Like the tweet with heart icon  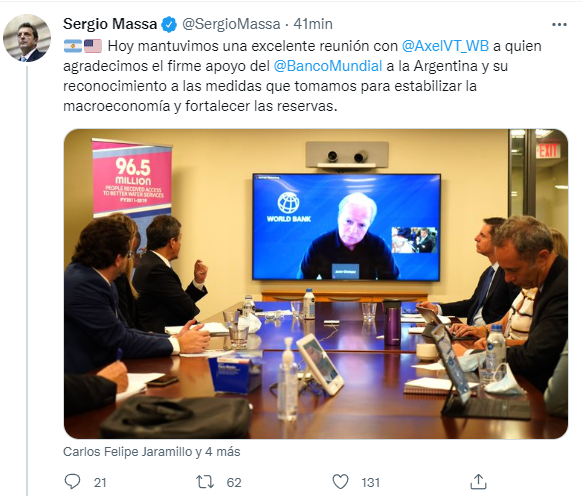coord(340,482)
